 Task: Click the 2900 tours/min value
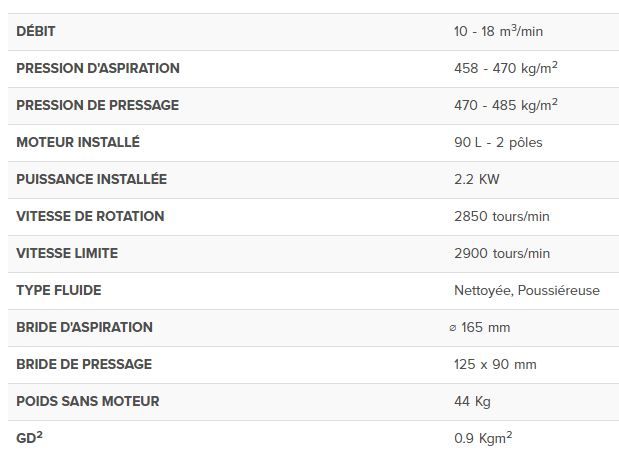point(501,253)
